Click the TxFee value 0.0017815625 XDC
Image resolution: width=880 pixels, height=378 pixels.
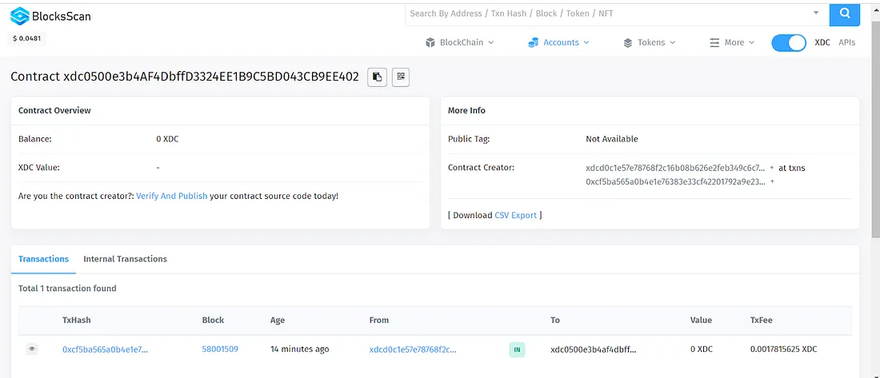point(783,349)
